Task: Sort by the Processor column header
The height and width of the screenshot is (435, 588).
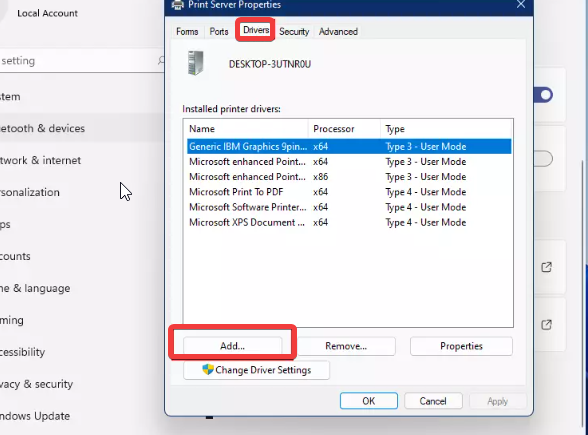Action: 344,129
